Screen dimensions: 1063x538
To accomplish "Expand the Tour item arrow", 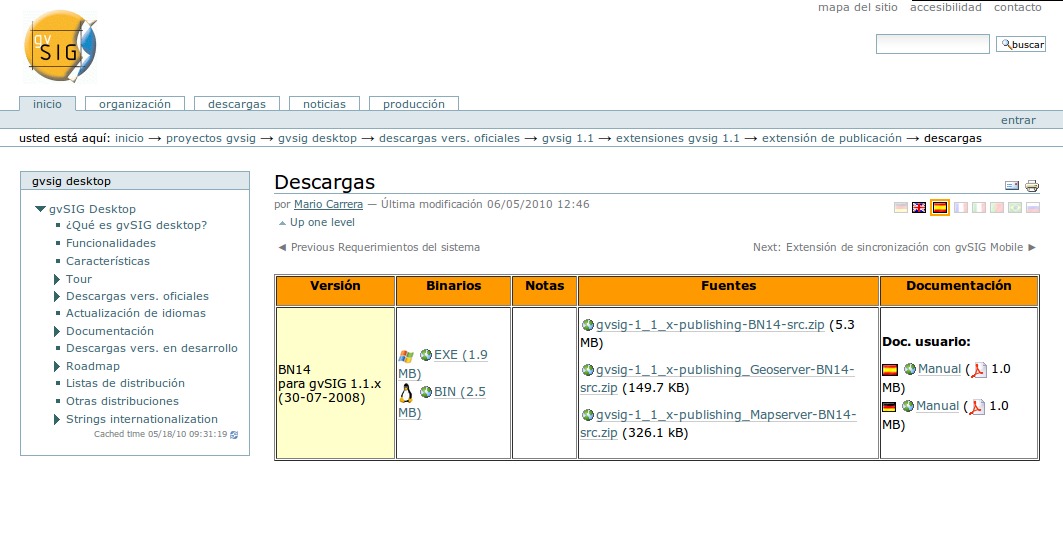I will (57, 279).
